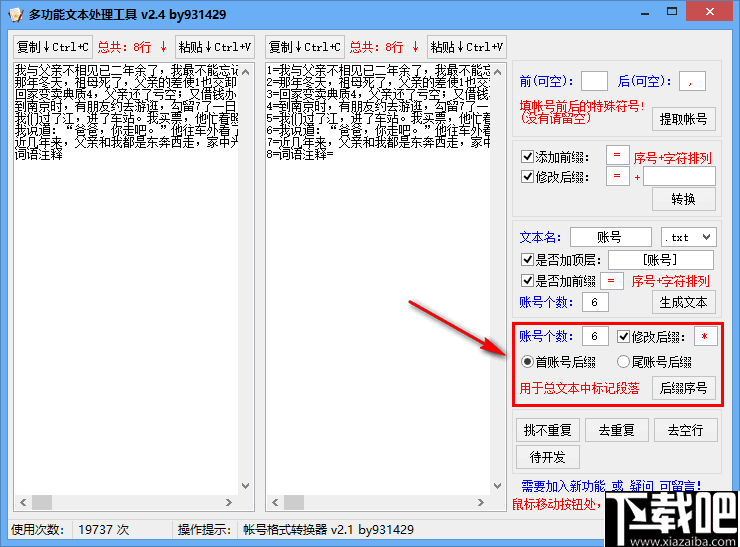Click right pane horizontal scrollbar thumb

click(x=294, y=502)
